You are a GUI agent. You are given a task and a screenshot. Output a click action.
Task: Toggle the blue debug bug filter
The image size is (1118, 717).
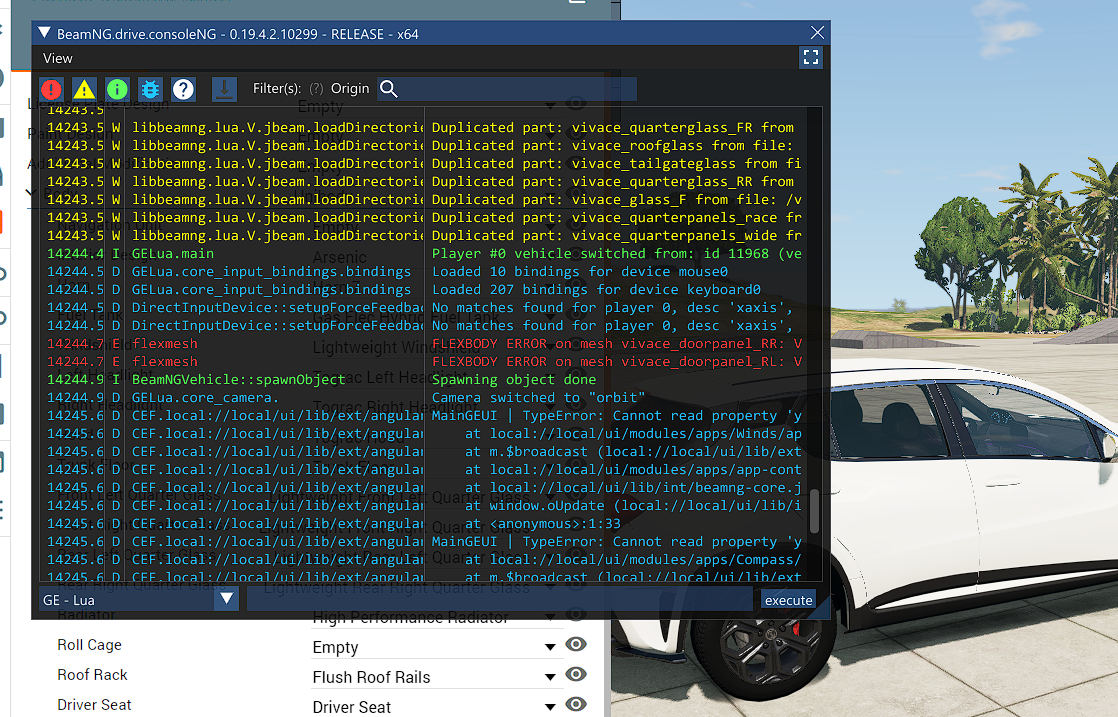[150, 89]
